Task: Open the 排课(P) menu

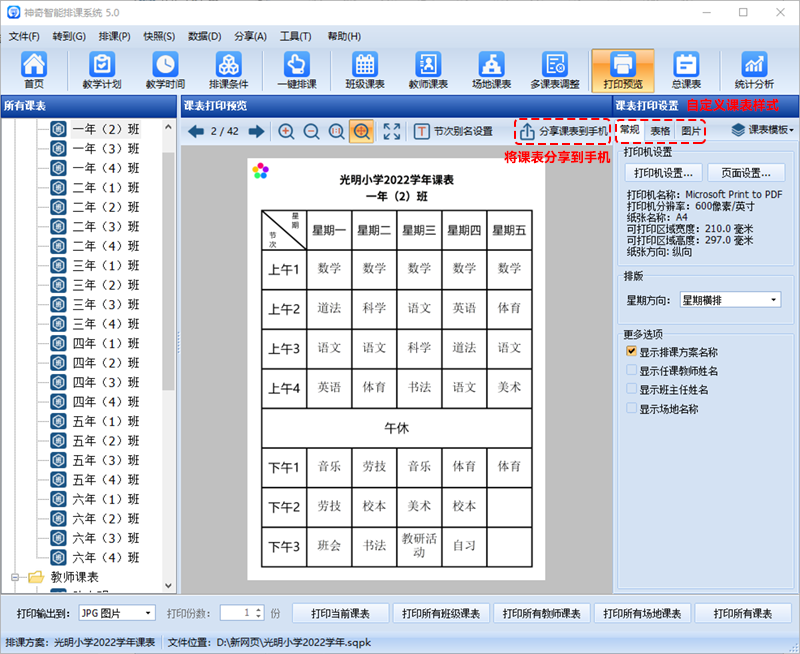Action: pyautogui.click(x=114, y=36)
